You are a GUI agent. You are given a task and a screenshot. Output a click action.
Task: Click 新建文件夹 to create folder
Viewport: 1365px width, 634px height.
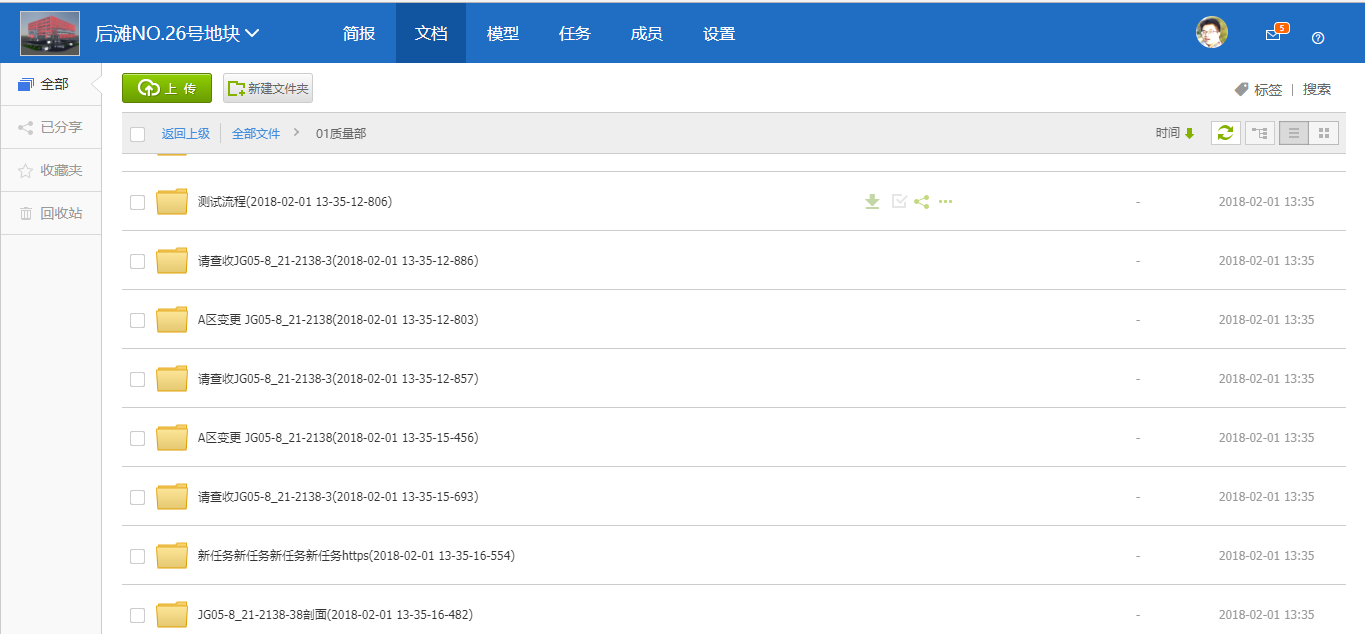click(x=269, y=88)
